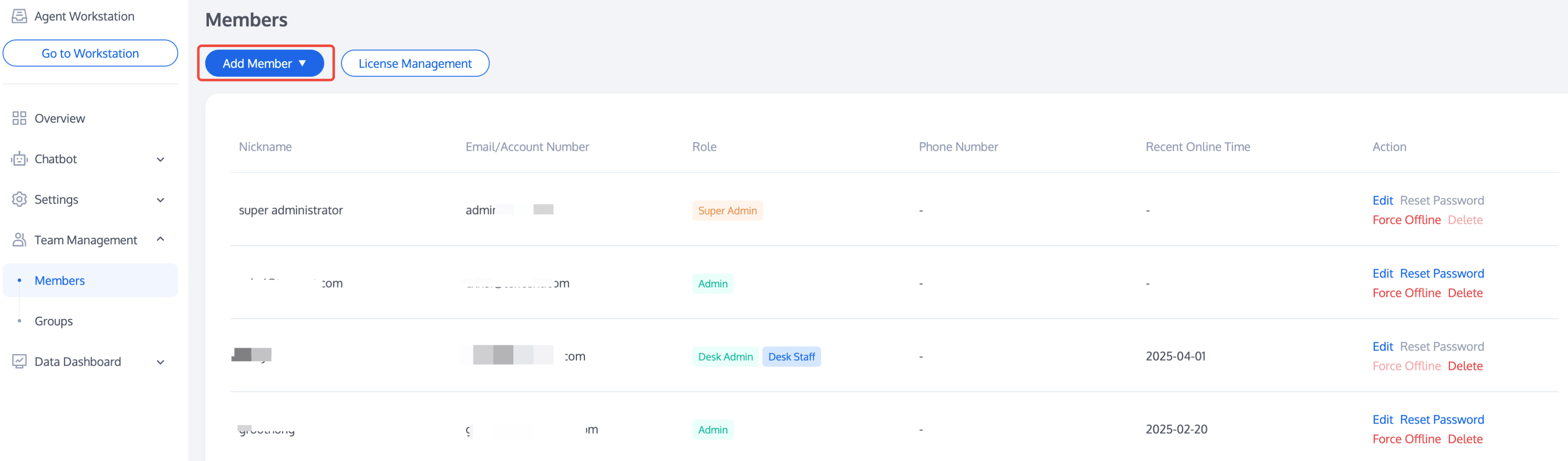Expand the Settings menu chevron
The image size is (1568, 461).
click(161, 200)
